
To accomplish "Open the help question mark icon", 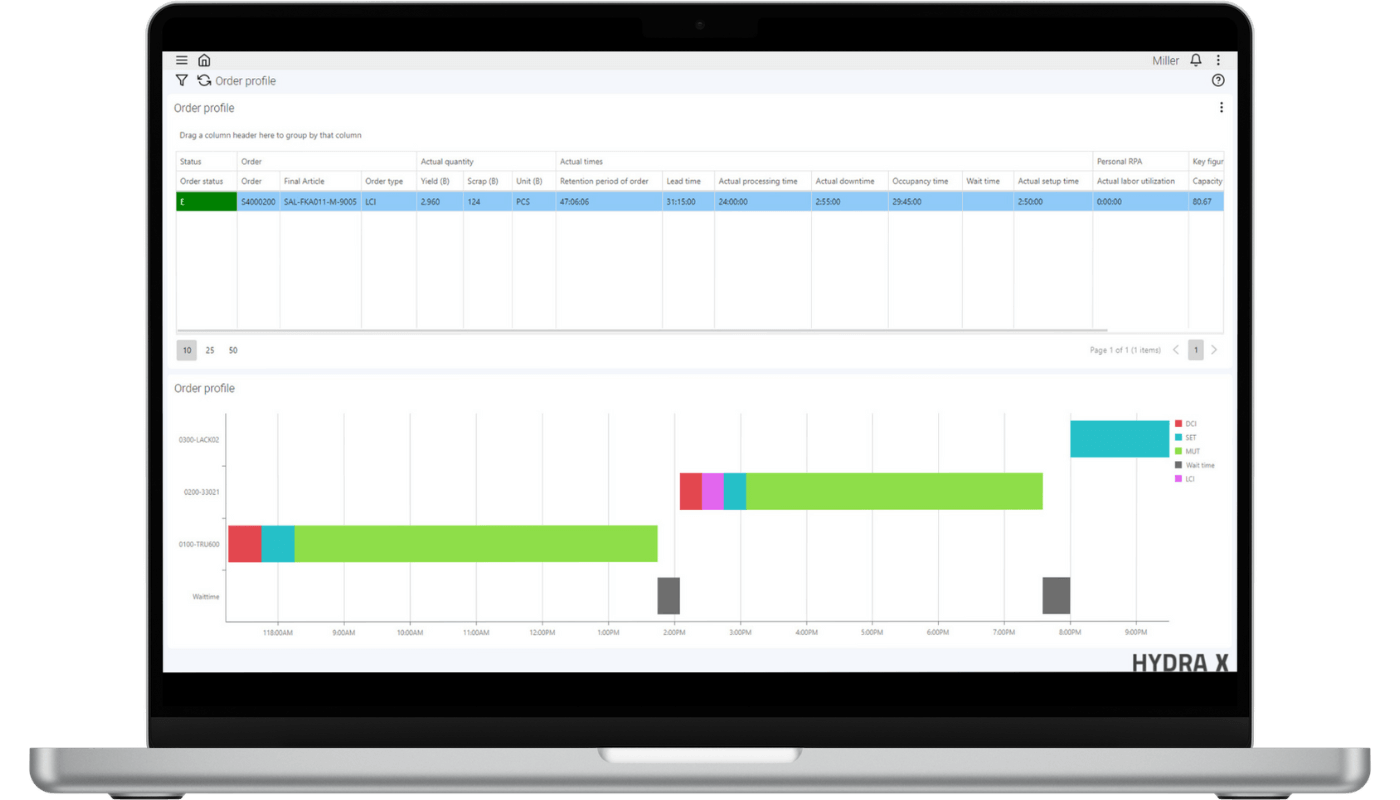I will tap(1218, 81).
